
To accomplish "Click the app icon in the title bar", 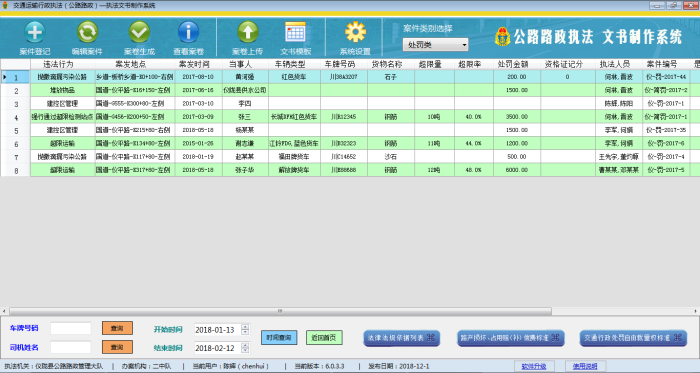I will coord(5,5).
